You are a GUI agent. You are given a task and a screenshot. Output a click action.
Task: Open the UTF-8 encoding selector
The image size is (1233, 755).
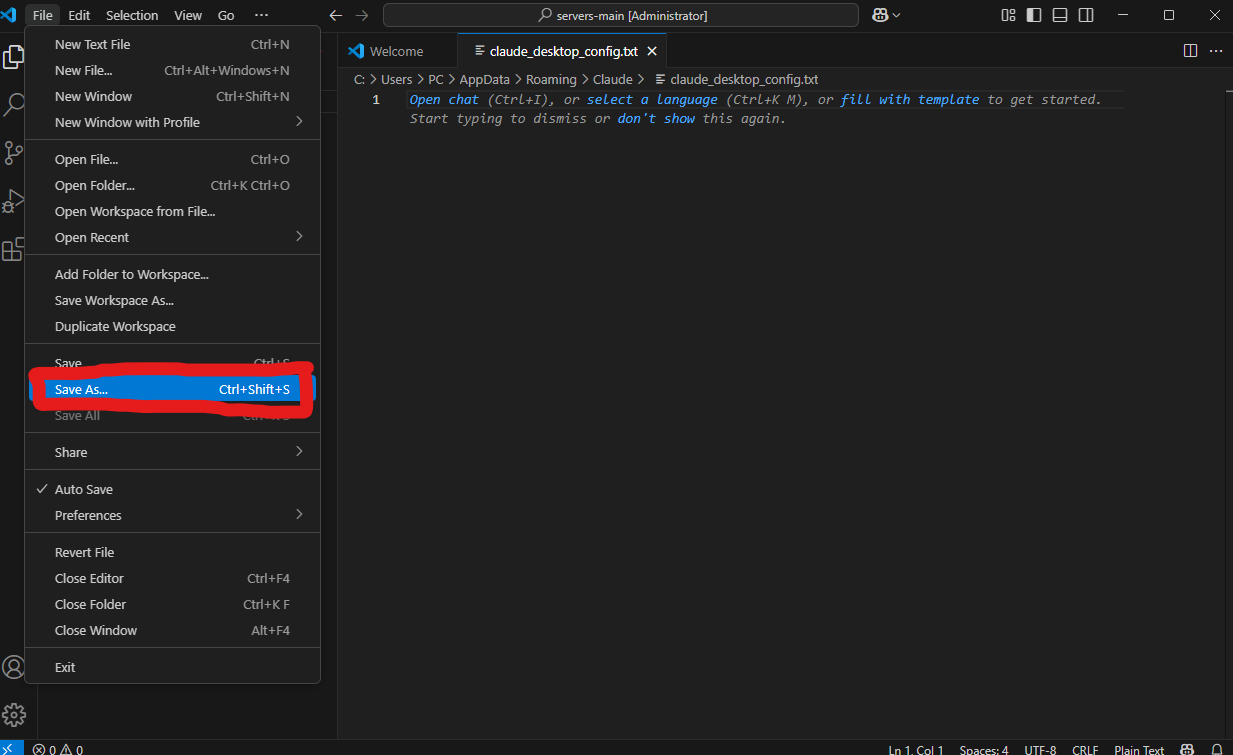(x=1040, y=749)
